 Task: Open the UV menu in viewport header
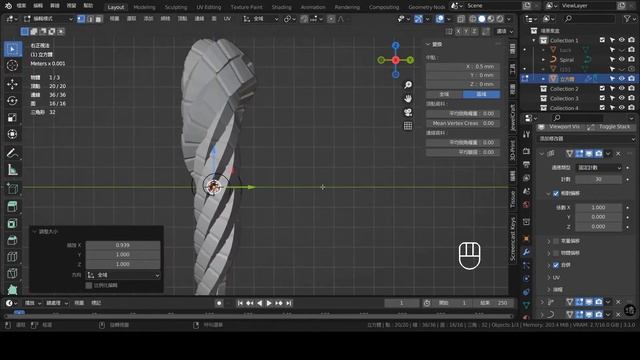point(227,19)
